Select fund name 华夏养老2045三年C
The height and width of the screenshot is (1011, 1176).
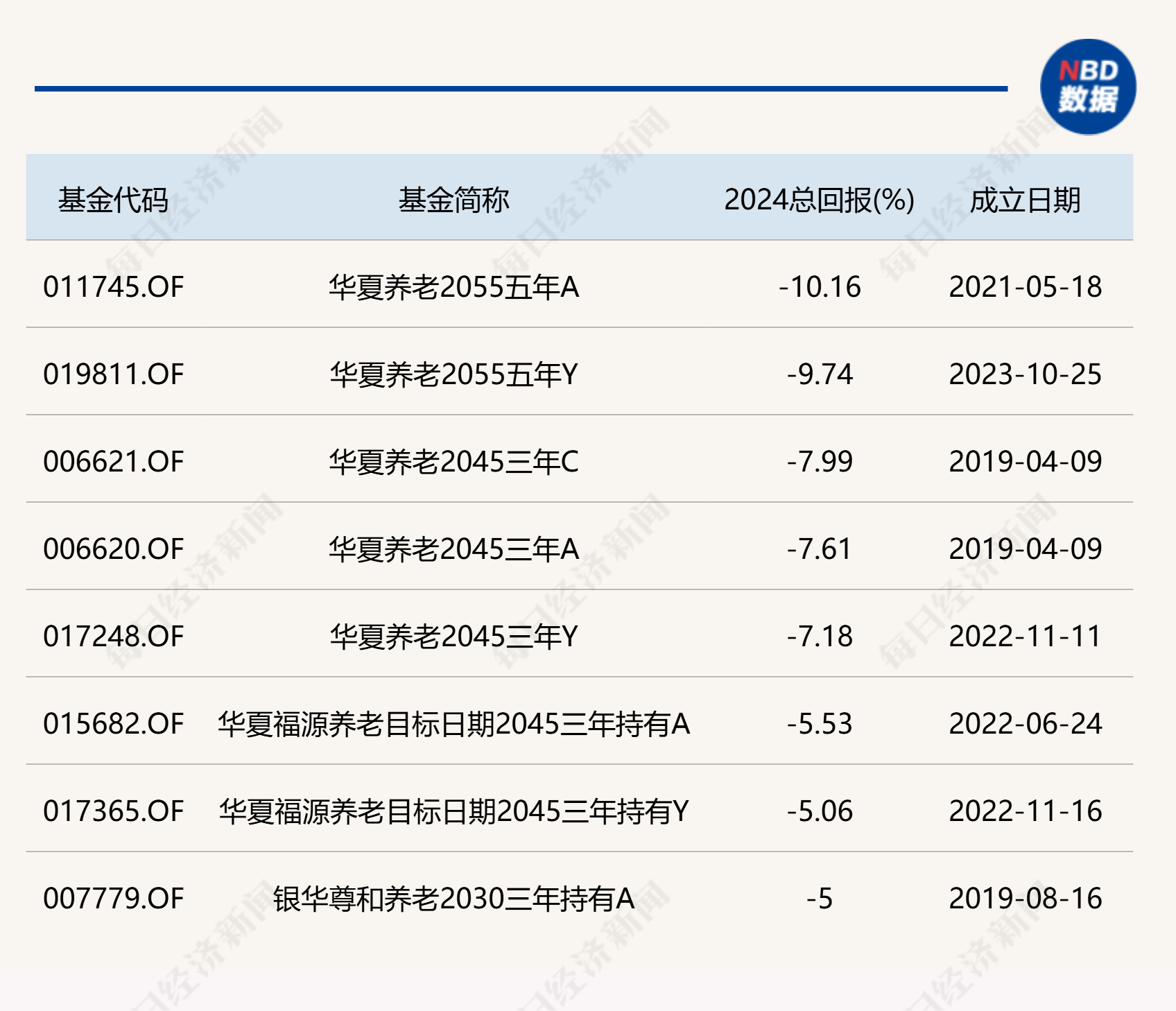454,462
